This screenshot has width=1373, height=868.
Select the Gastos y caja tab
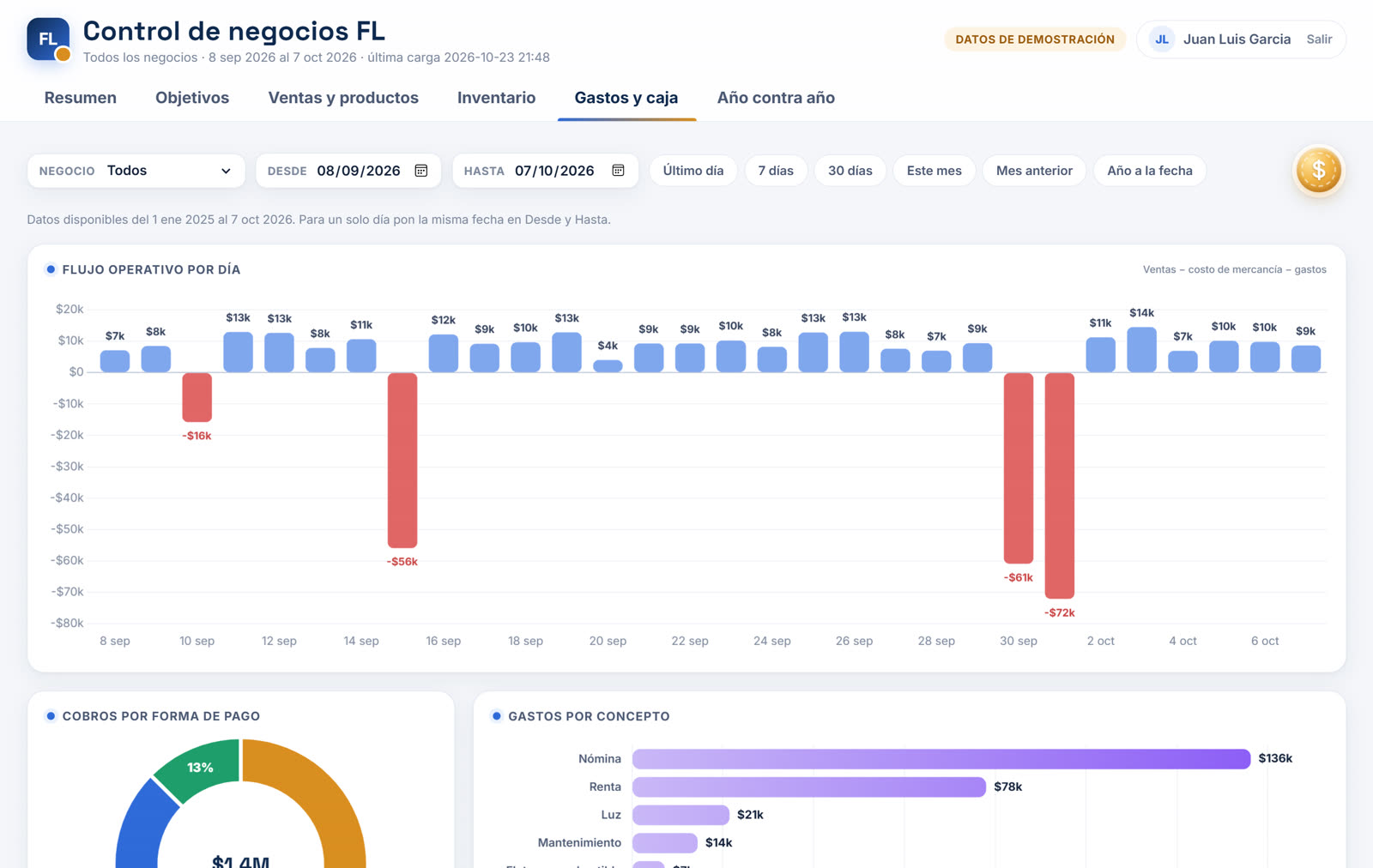point(626,98)
